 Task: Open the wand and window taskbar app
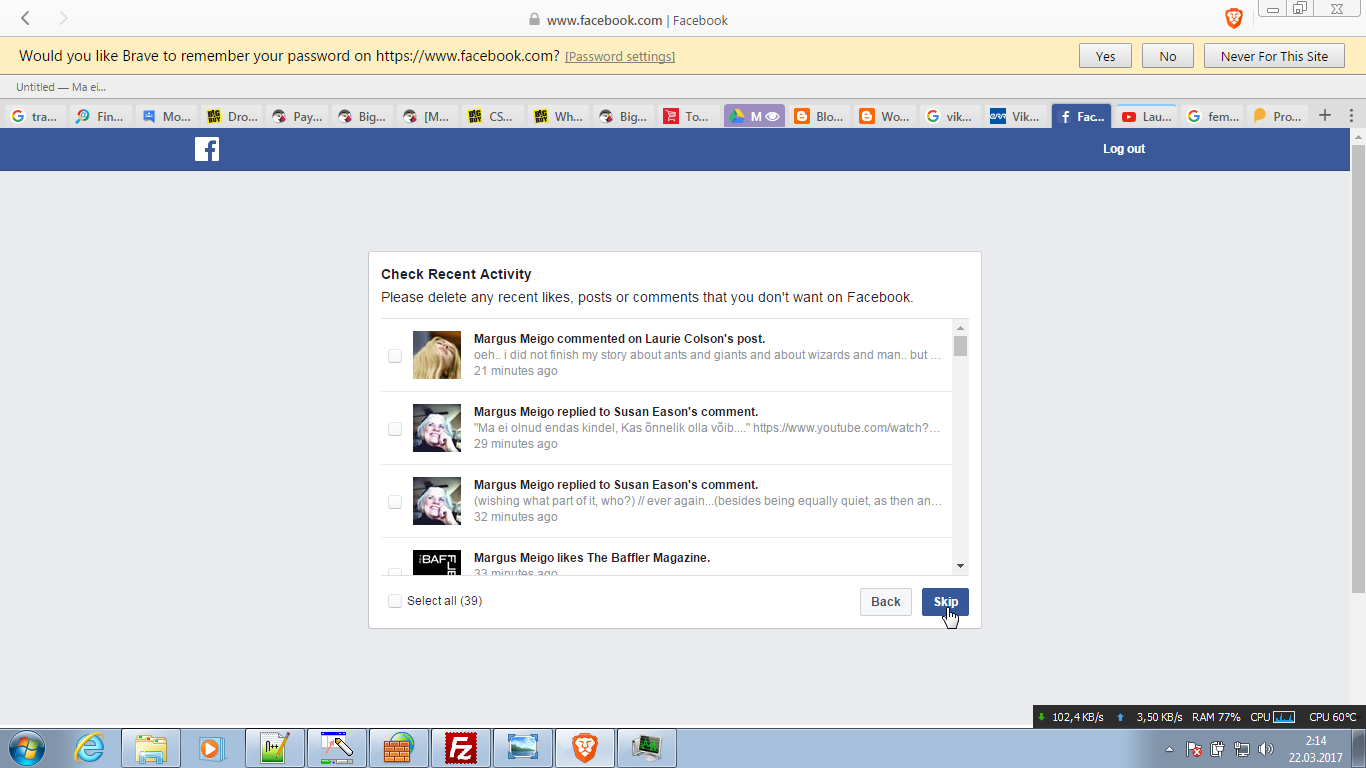tap(337, 748)
